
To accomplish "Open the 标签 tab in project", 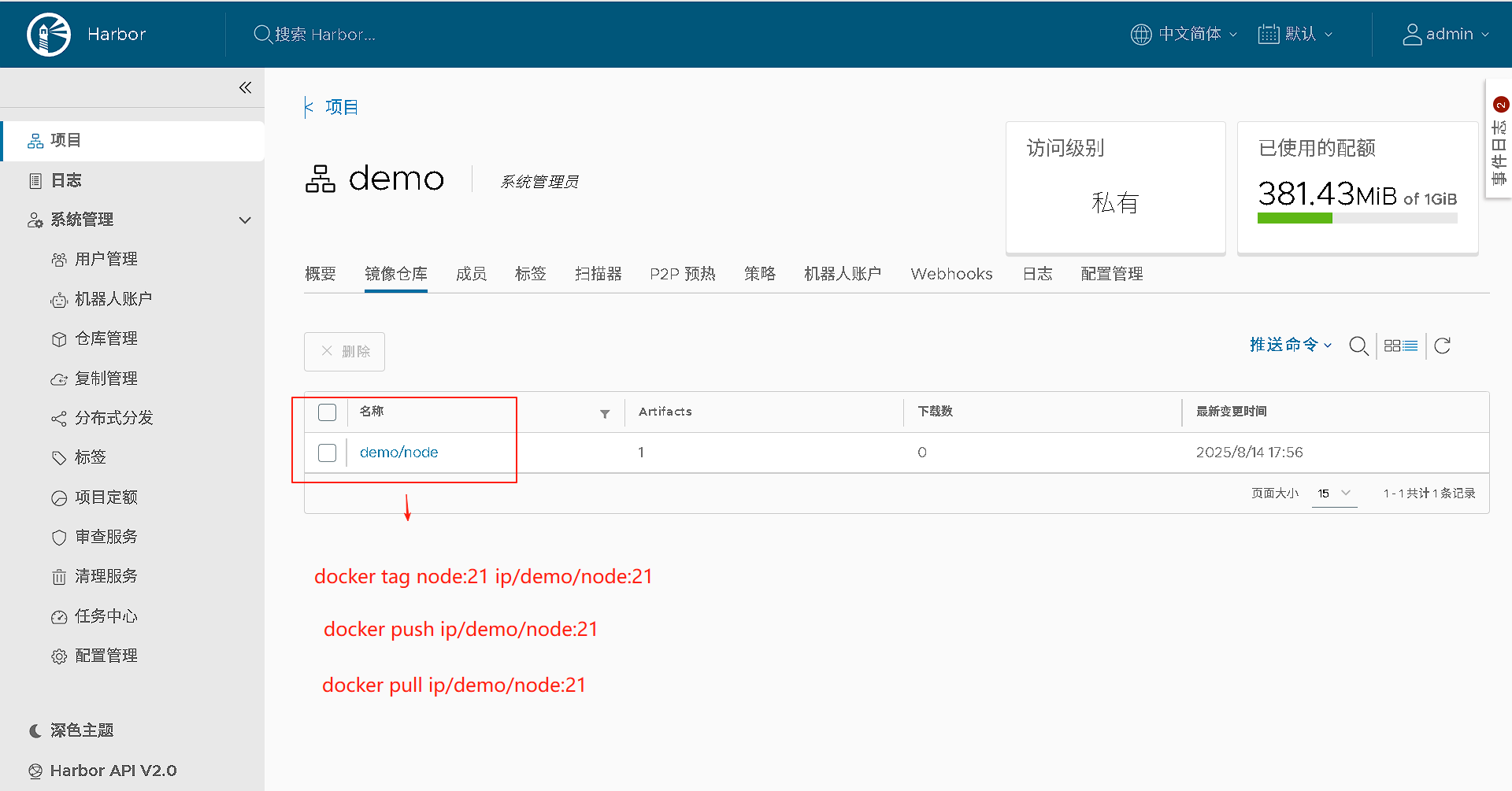I will click(x=531, y=274).
